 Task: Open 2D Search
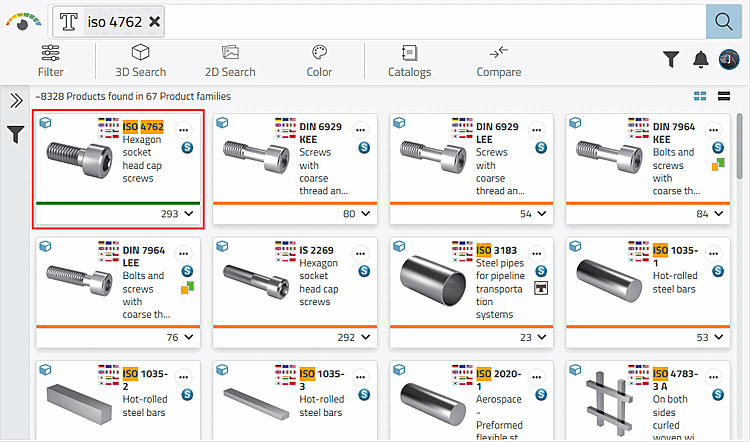point(230,60)
